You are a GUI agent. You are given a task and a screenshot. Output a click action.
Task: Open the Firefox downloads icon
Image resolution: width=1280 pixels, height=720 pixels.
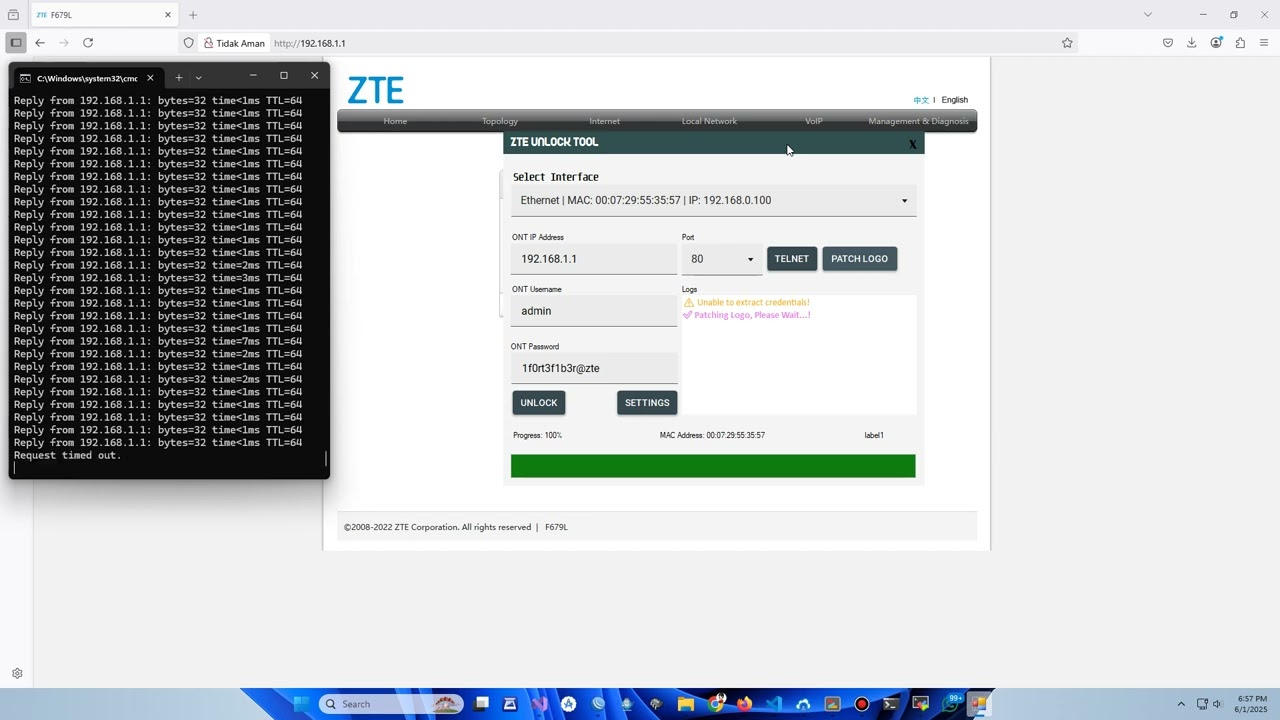(1192, 43)
